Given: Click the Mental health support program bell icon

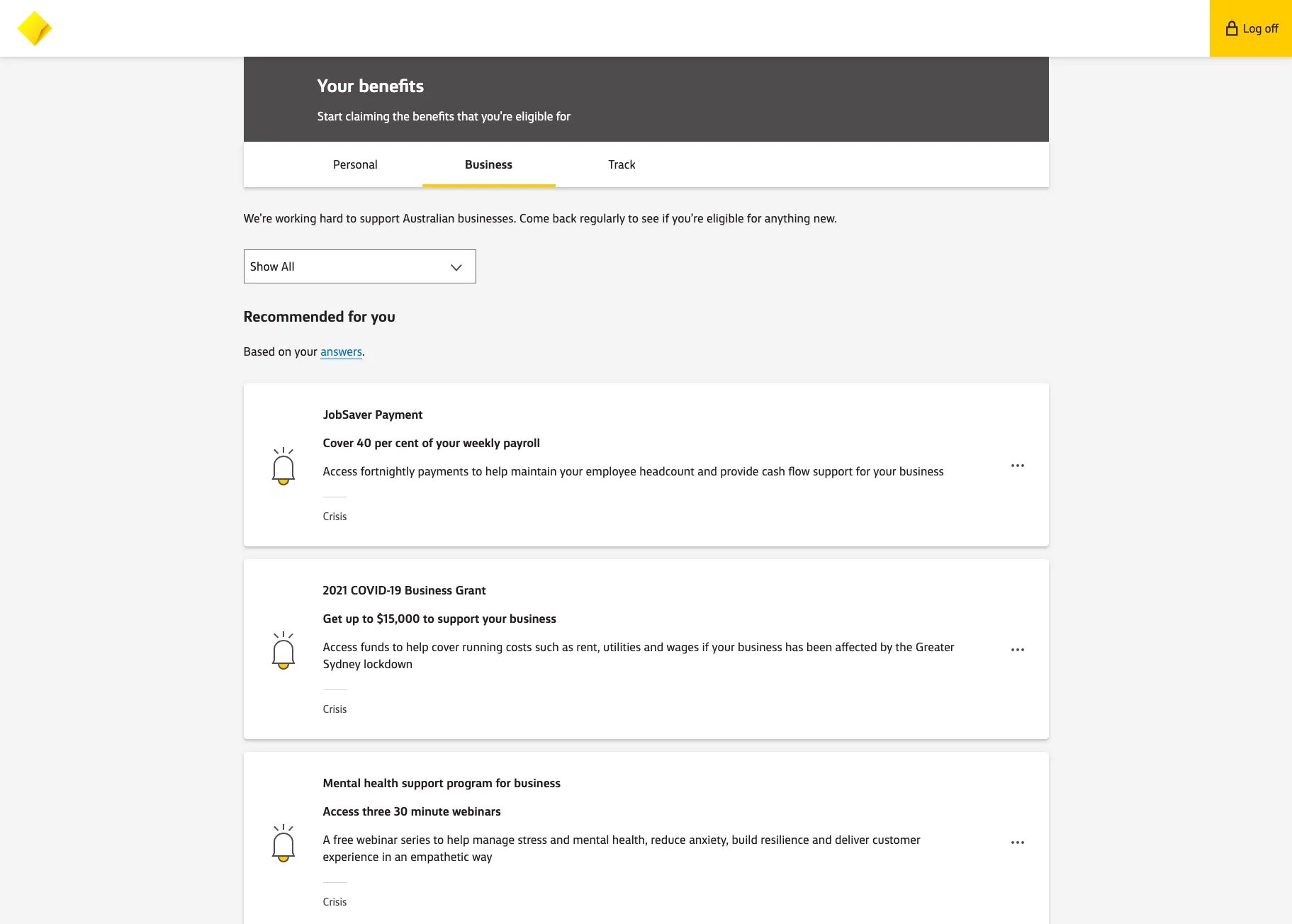Looking at the screenshot, I should click(283, 843).
